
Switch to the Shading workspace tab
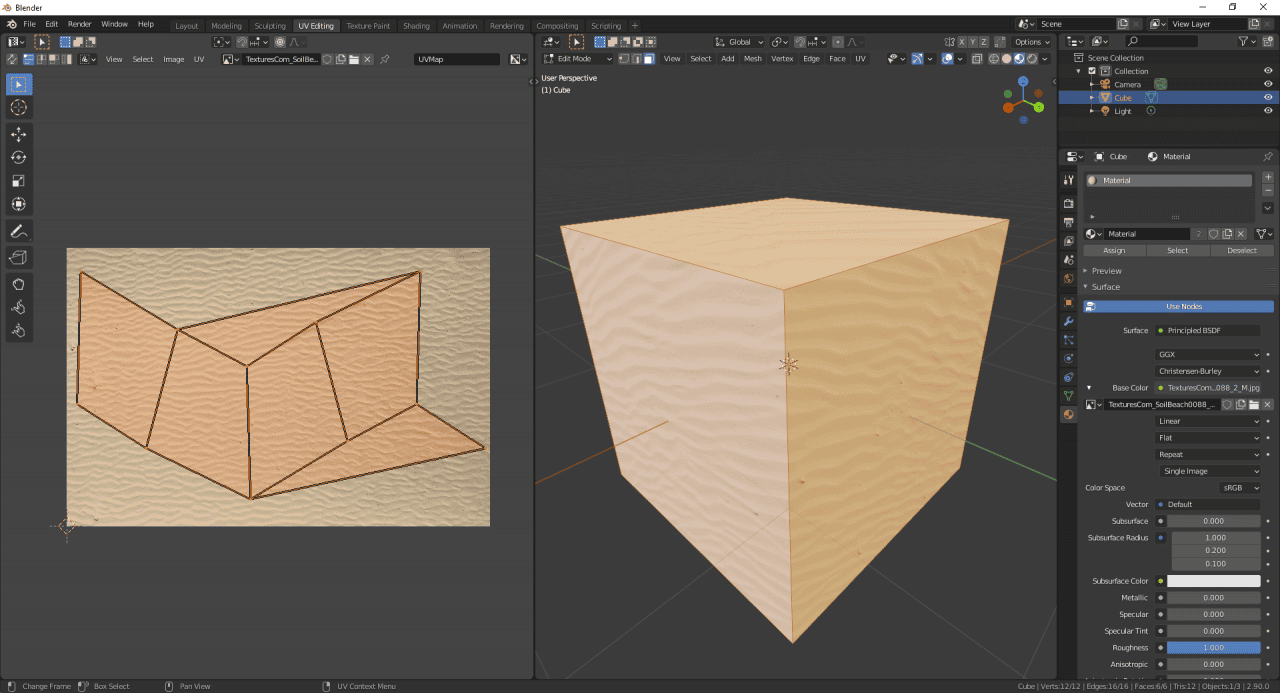416,26
